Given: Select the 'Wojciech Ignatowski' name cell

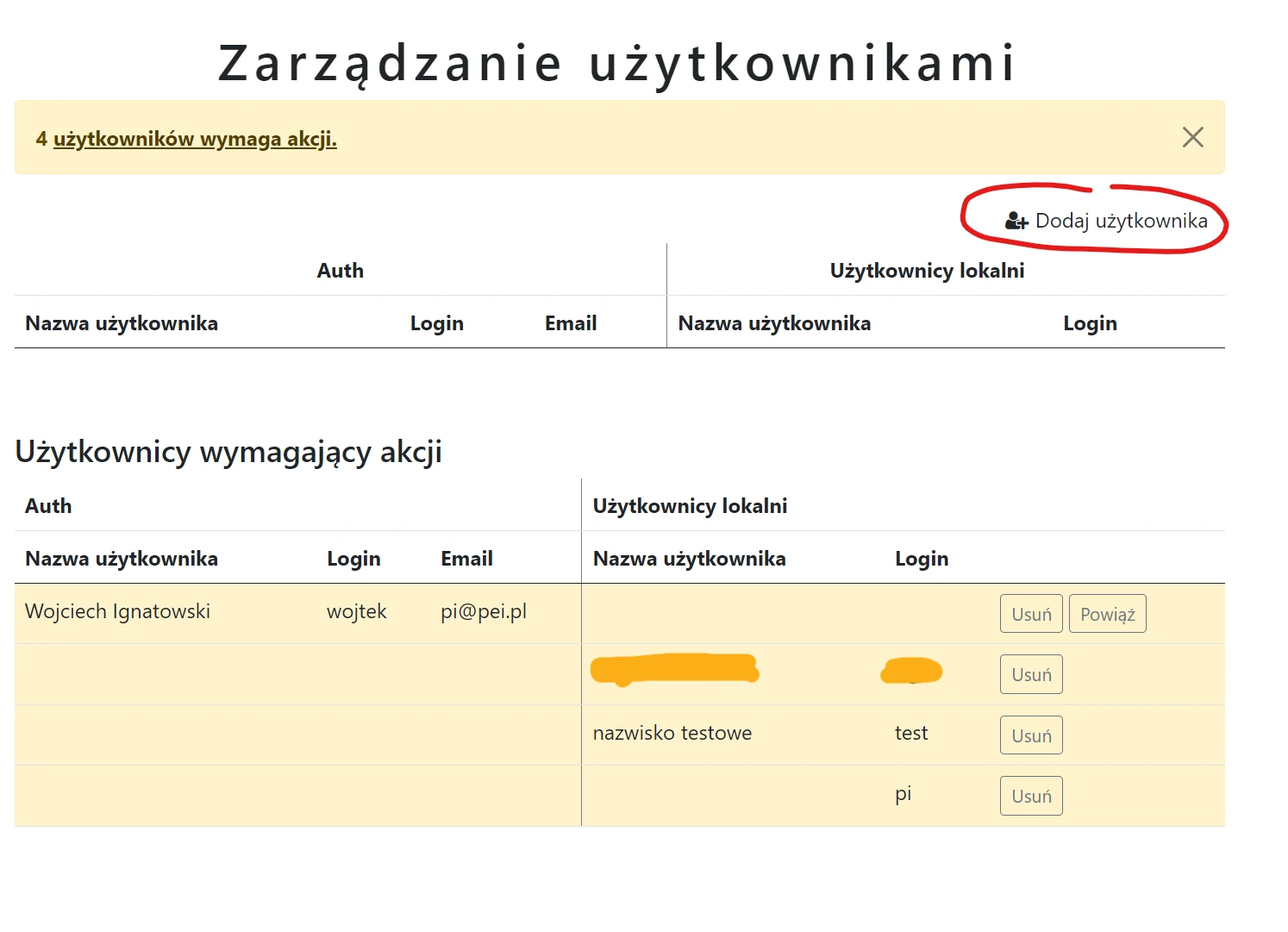Looking at the screenshot, I should point(118,612).
